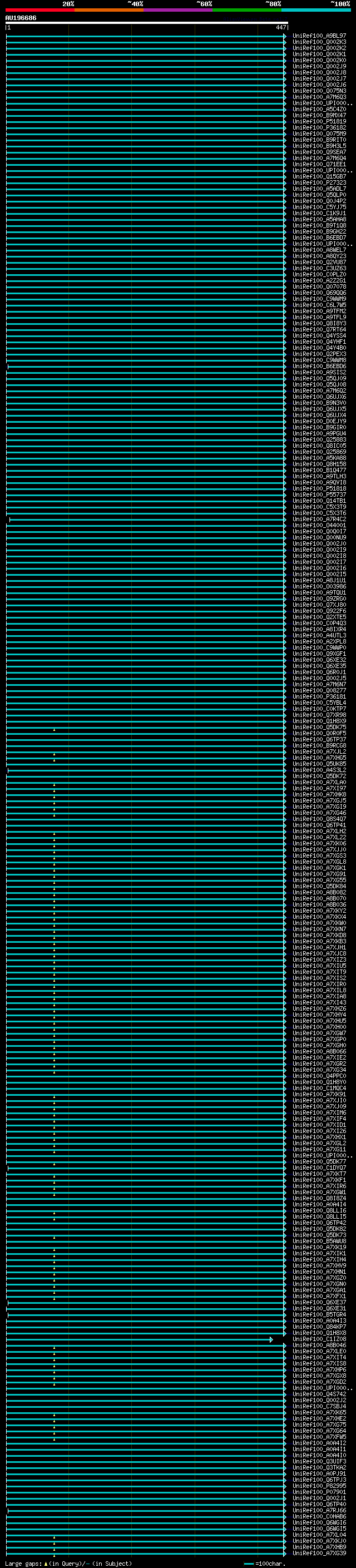Select the label UniRef100_C7SBJ4

319,1406
